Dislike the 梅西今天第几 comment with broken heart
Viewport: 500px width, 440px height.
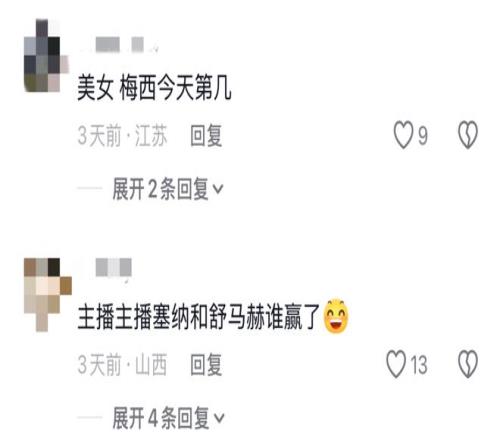point(468,135)
